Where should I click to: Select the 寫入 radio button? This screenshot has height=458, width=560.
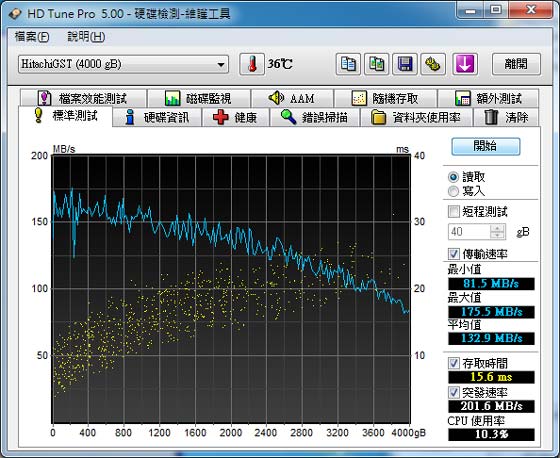(x=453, y=191)
